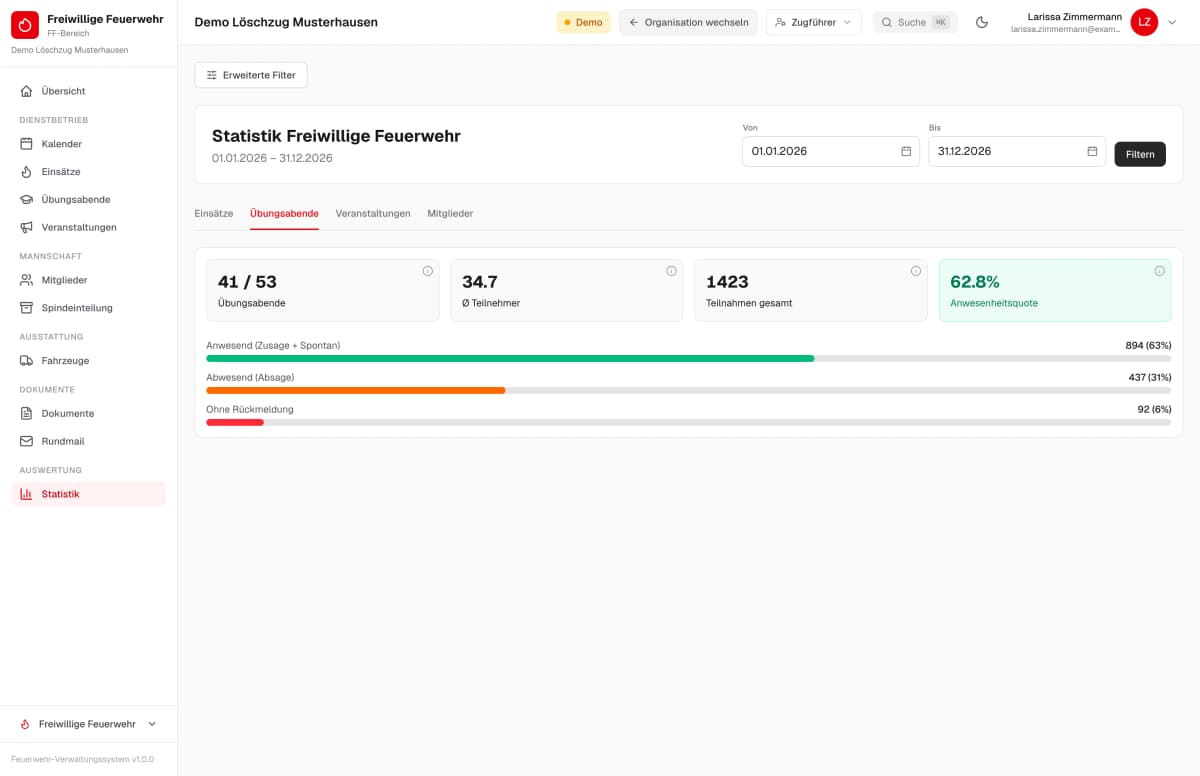This screenshot has width=1200, height=776.
Task: Click the info icon on the Anwesenheitsquote card
Action: 1159,271
